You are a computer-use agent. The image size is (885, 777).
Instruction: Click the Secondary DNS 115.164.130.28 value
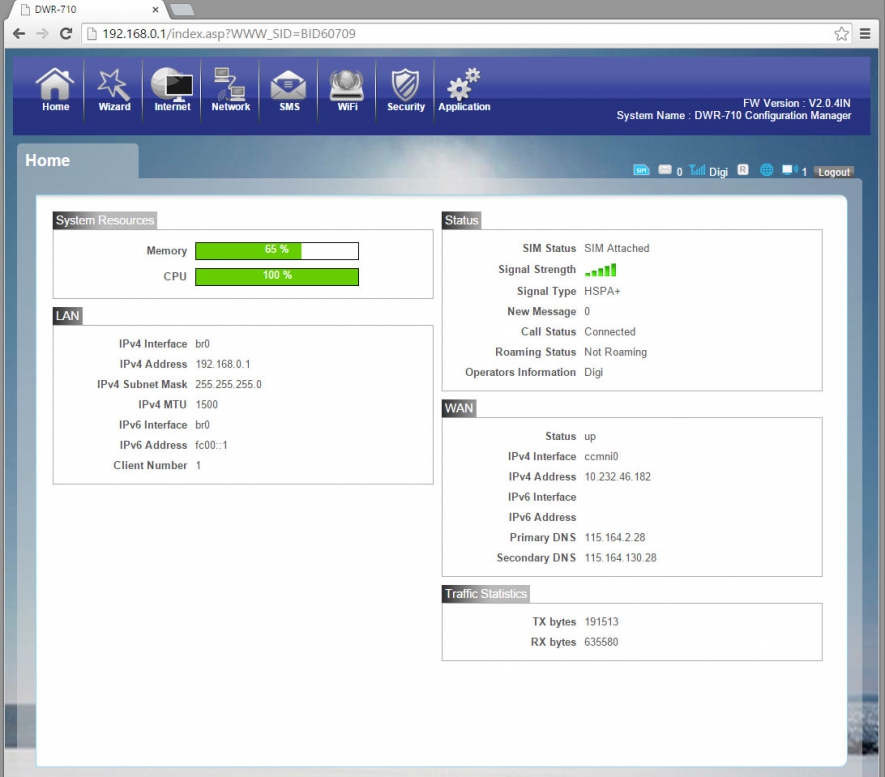(620, 558)
